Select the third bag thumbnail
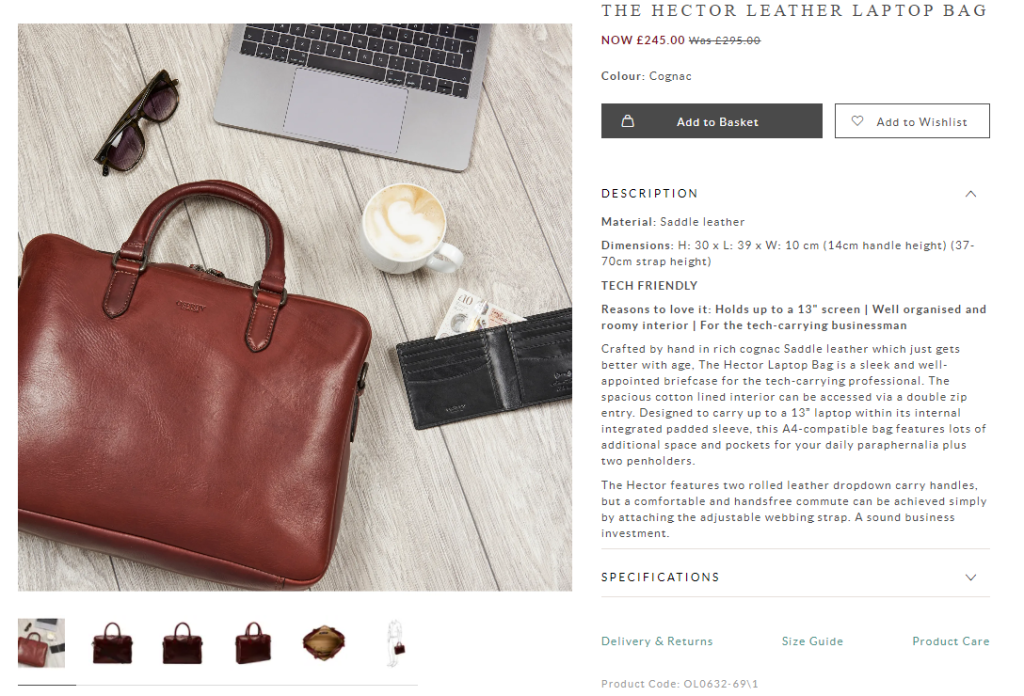The height and width of the screenshot is (696, 1024). pos(183,643)
